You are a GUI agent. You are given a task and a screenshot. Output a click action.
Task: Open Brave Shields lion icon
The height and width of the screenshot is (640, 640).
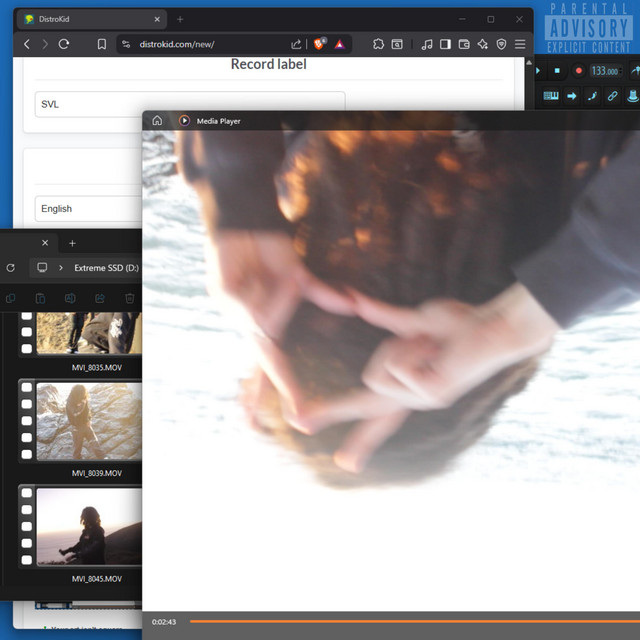[320, 43]
